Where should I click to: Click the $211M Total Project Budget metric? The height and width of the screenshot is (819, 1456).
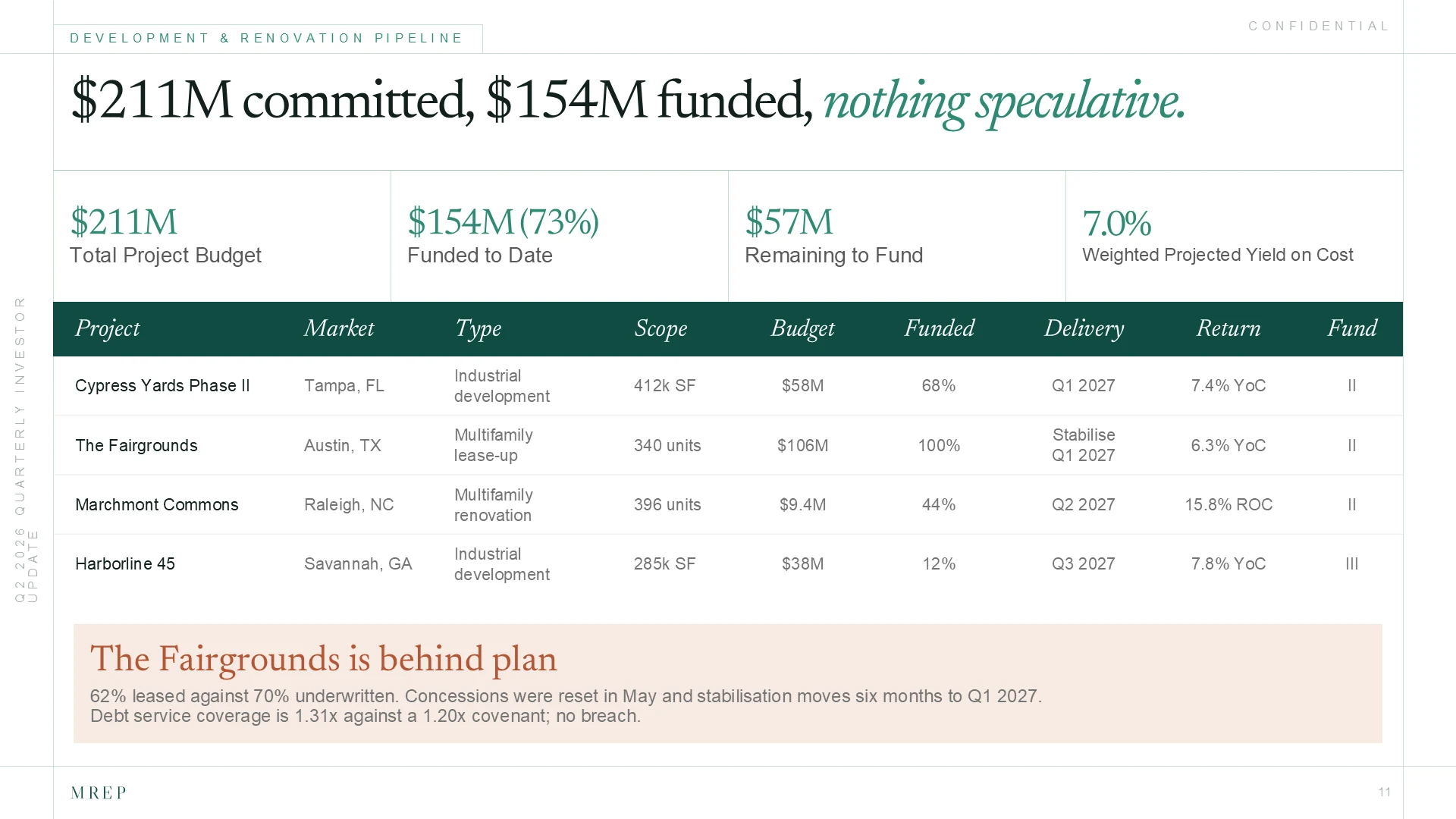pos(165,236)
